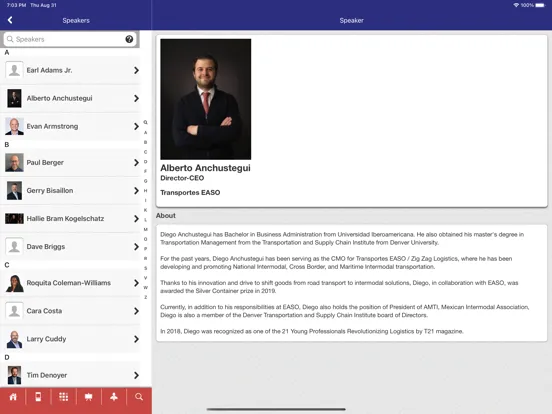This screenshot has width=552, height=414.
Task: Tap the home icon in bottom toolbar
Action: coord(13,397)
